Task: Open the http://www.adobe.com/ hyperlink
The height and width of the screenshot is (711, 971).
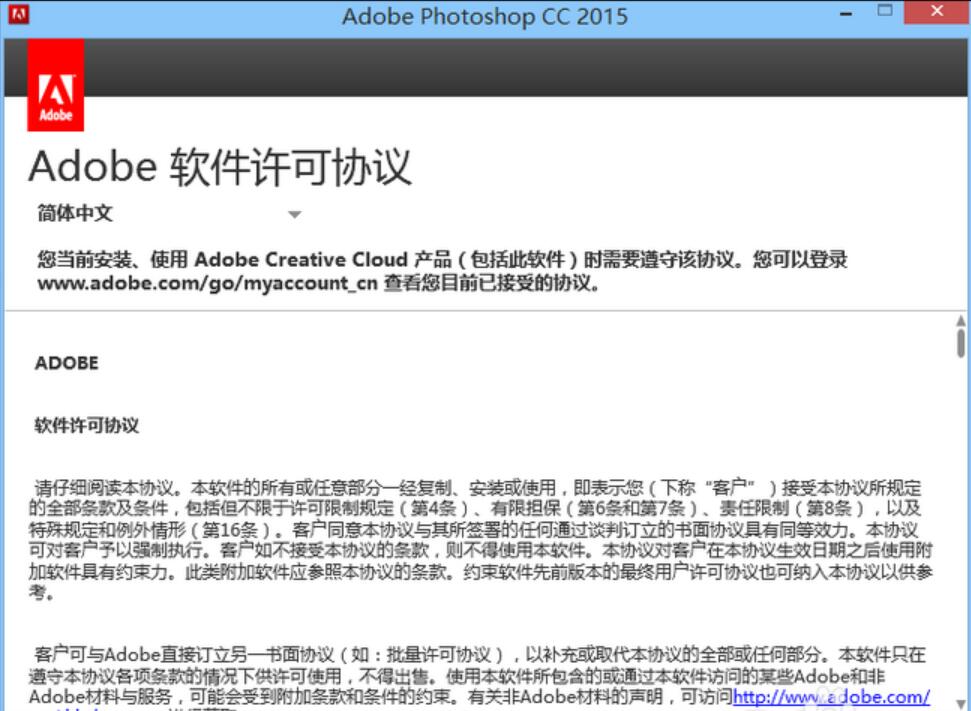Action: point(831,697)
